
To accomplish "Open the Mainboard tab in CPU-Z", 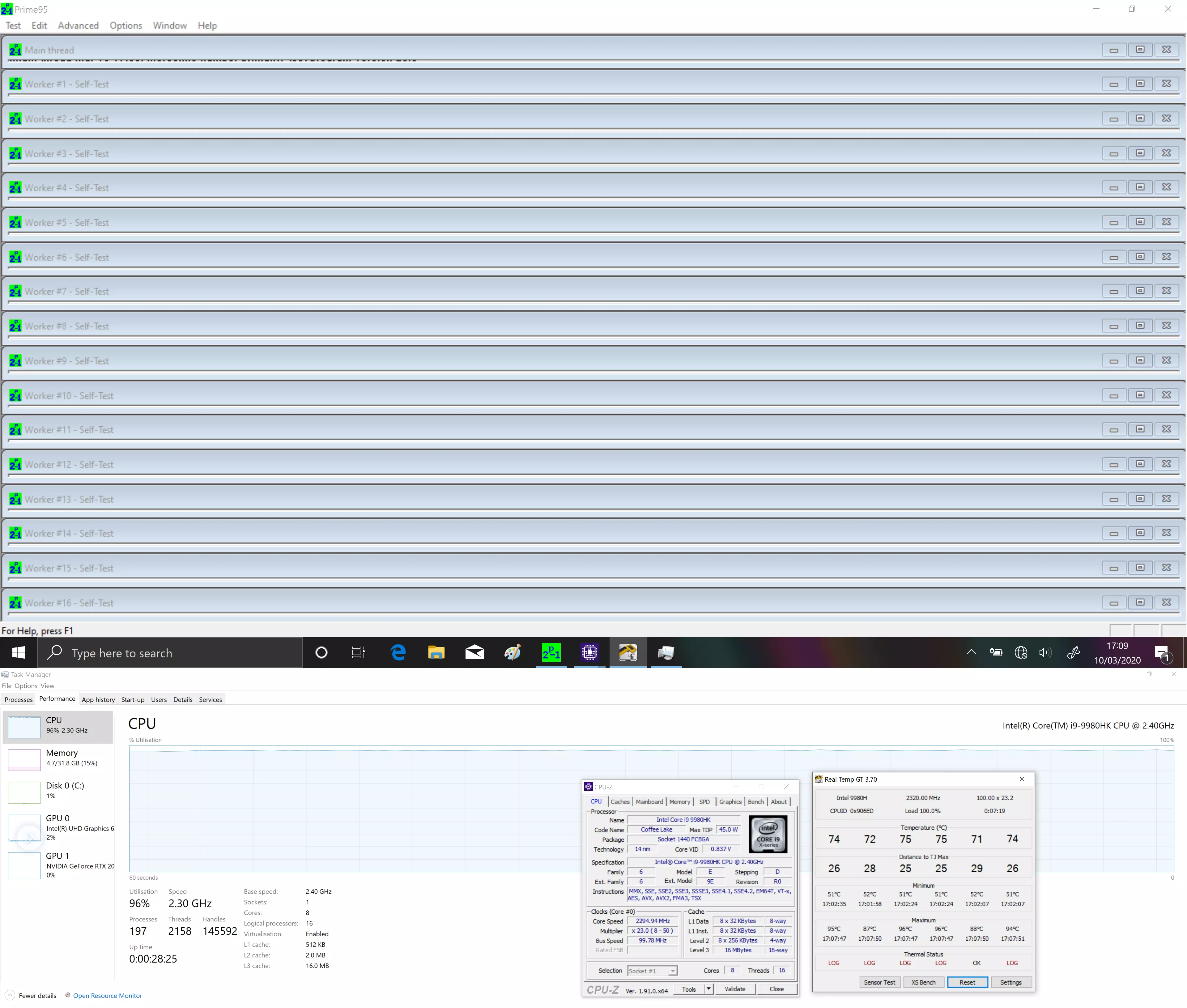I will coord(649,802).
